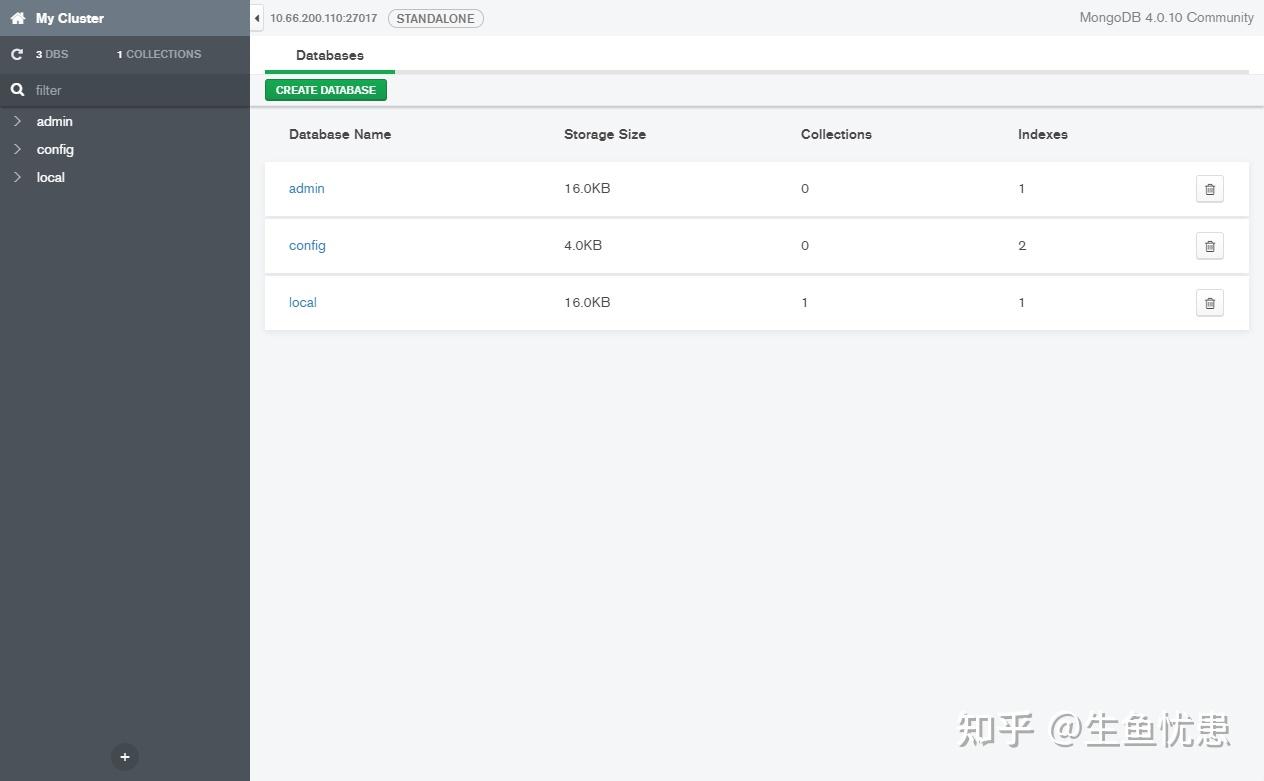Viewport: 1264px width, 781px height.
Task: Expand the local database tree
Action: click(17, 177)
